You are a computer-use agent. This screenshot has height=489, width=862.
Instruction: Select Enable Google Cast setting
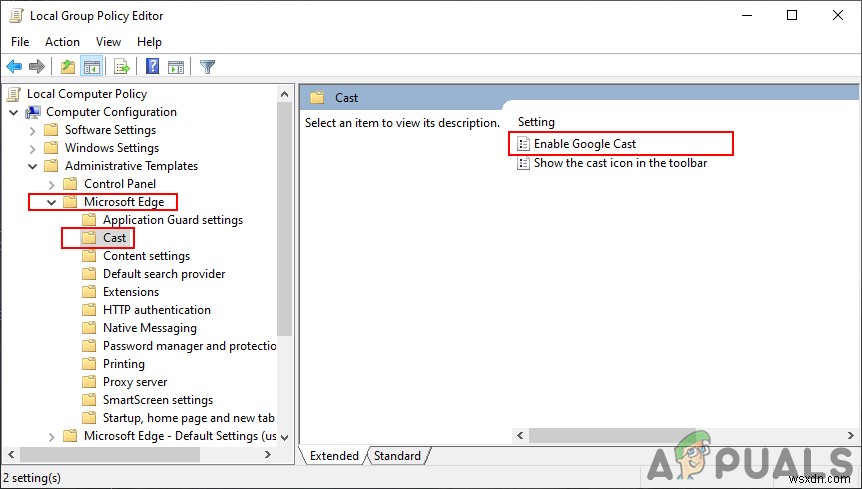click(585, 144)
